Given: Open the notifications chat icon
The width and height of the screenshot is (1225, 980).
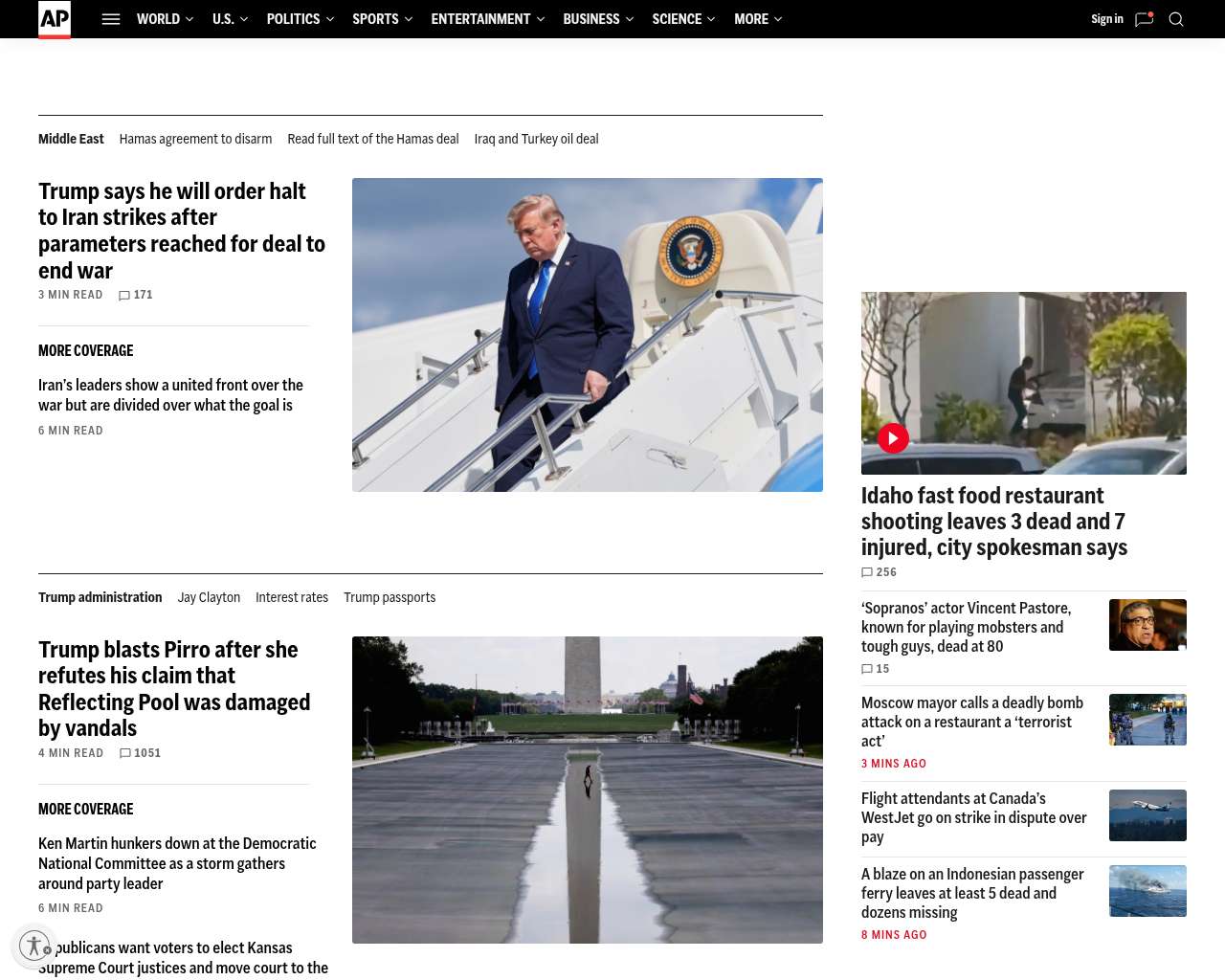Looking at the screenshot, I should (x=1144, y=19).
